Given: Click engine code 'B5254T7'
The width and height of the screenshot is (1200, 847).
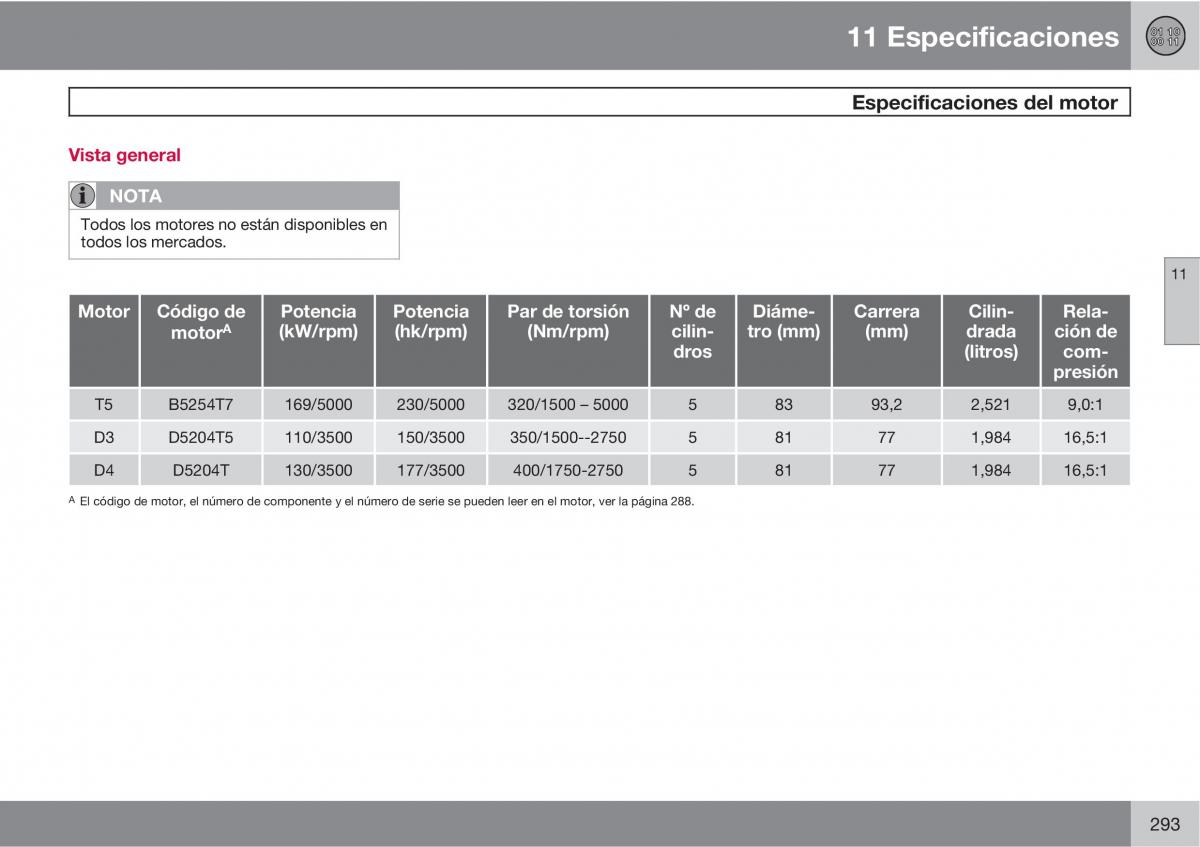Looking at the screenshot, I should [201, 405].
